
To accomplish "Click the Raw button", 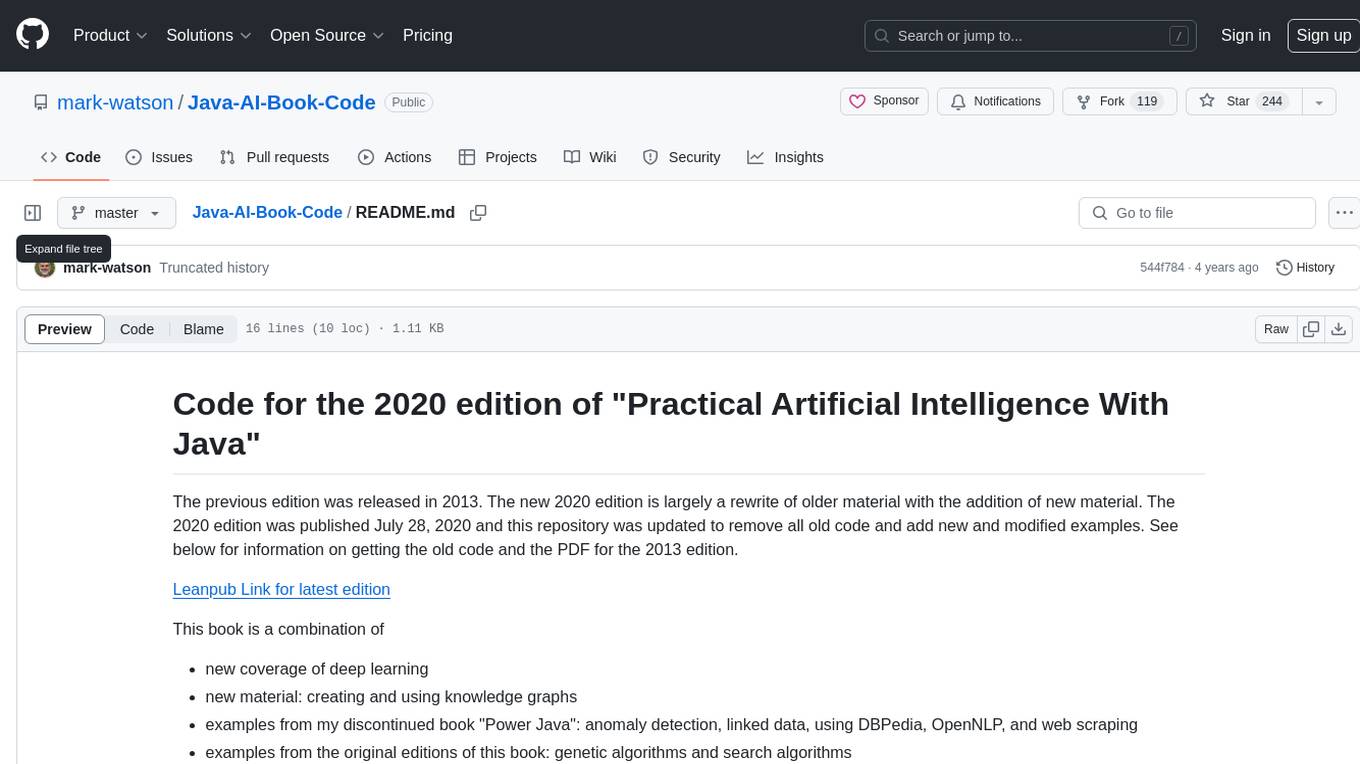I will click(1276, 329).
